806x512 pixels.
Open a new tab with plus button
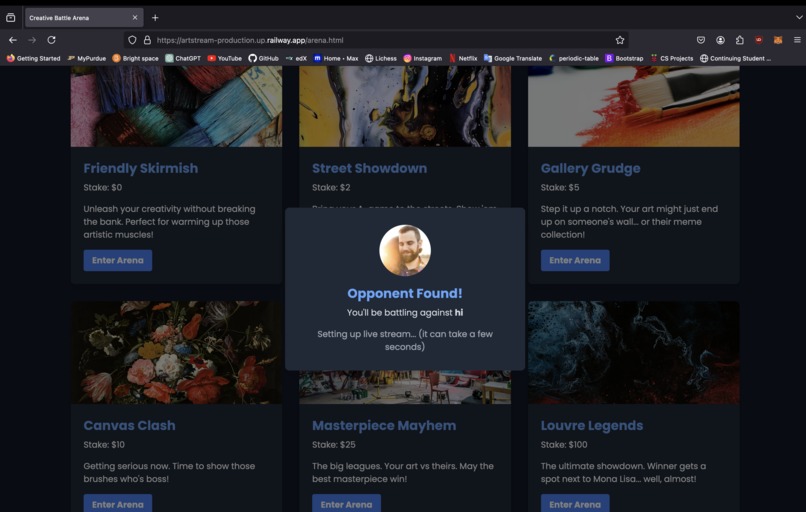click(155, 18)
